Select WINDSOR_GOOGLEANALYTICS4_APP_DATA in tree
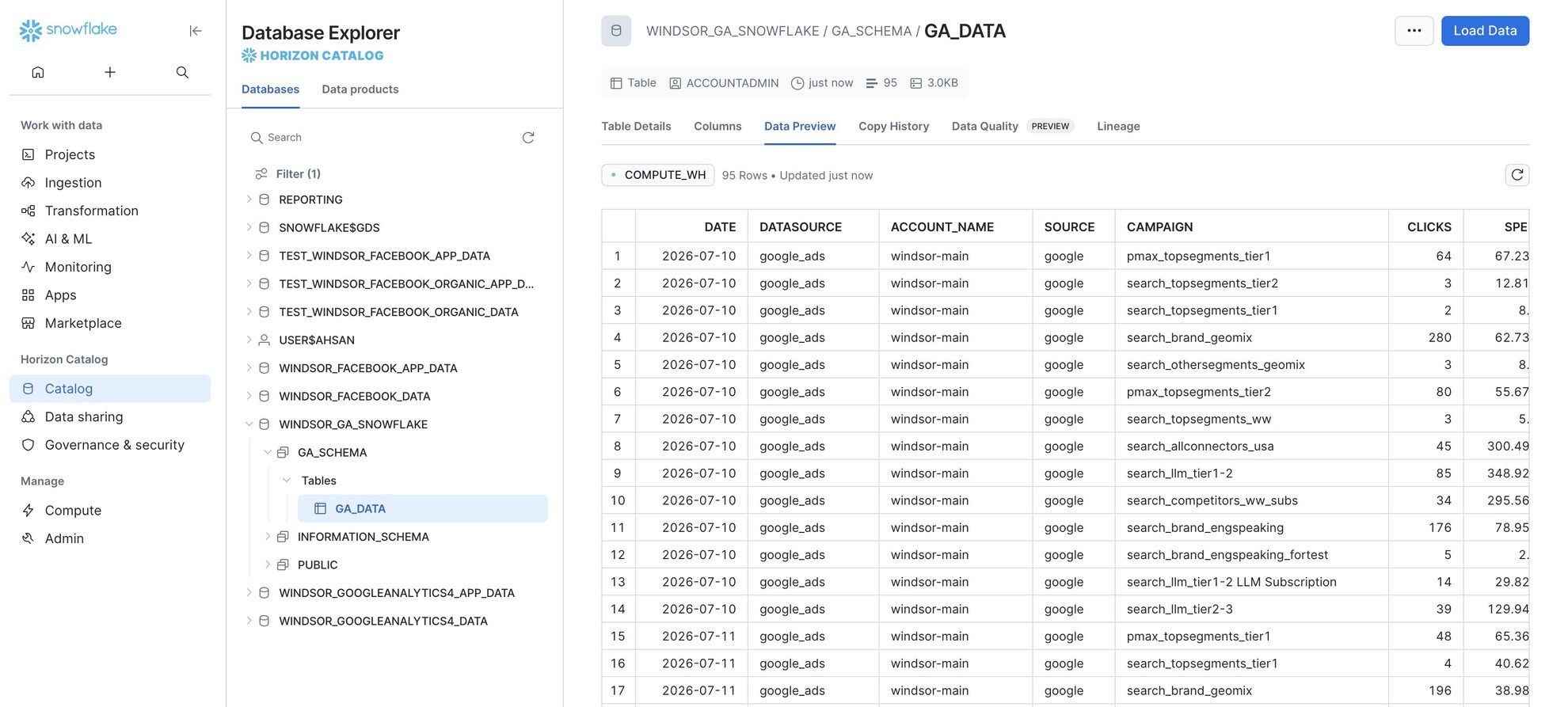 (397, 593)
